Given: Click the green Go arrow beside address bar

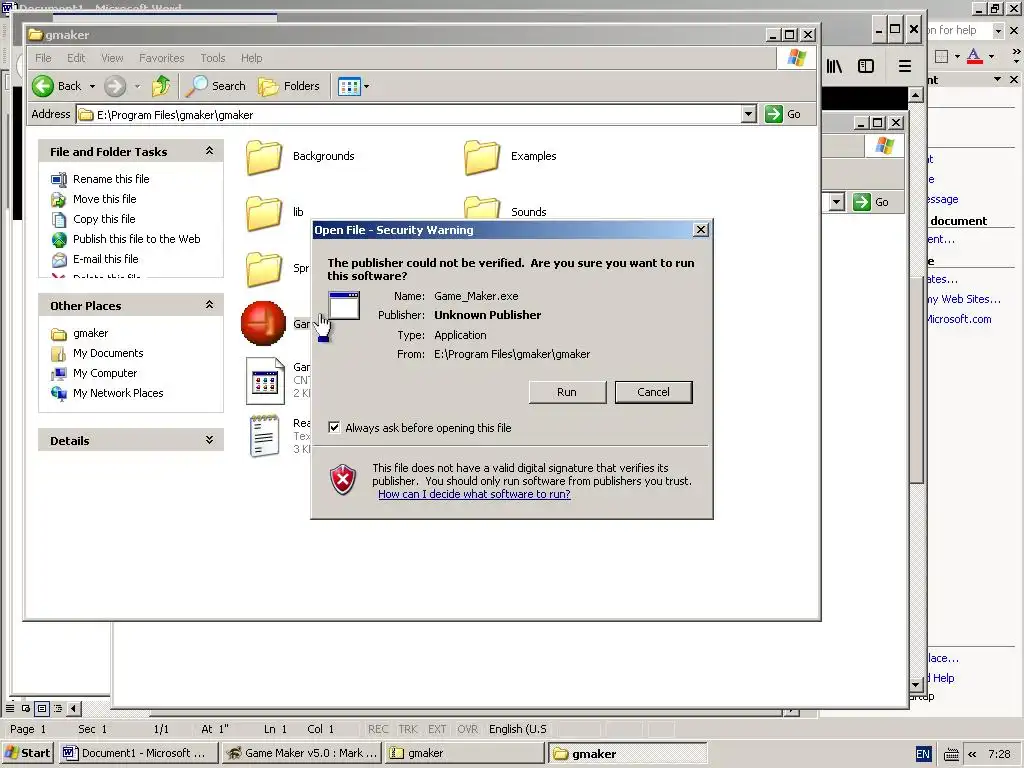Looking at the screenshot, I should (774, 114).
